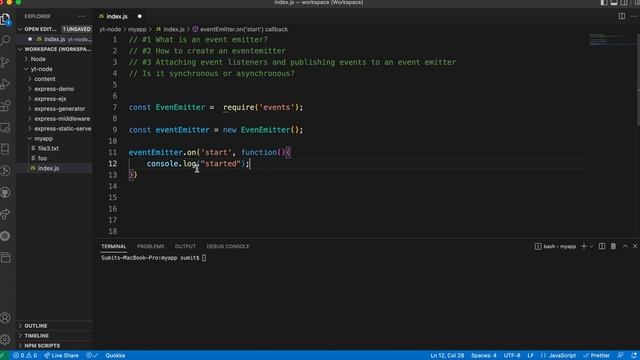This screenshot has height=360, width=640.
Task: Kill the terminal with the trash icon
Action: tap(613, 246)
